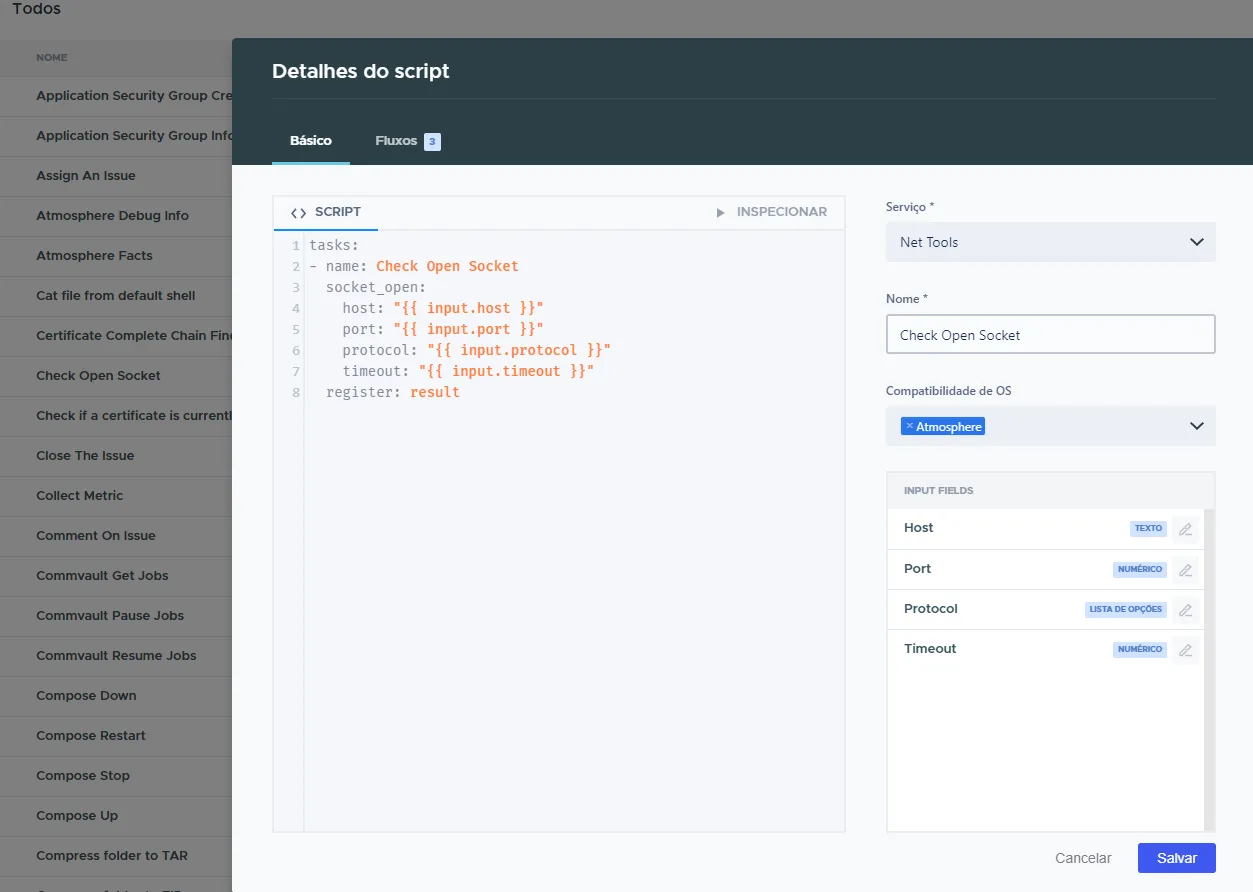Select Compose Stop in background list

pyautogui.click(x=116, y=776)
